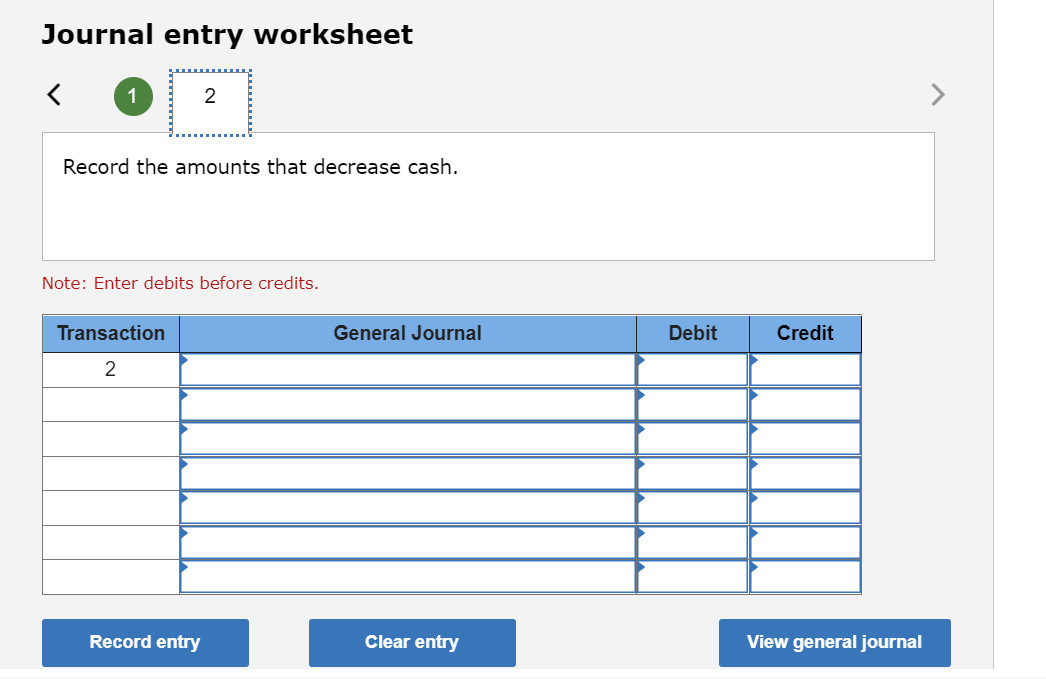Click third row Credit amount field
The image size is (1046, 679).
[805, 439]
